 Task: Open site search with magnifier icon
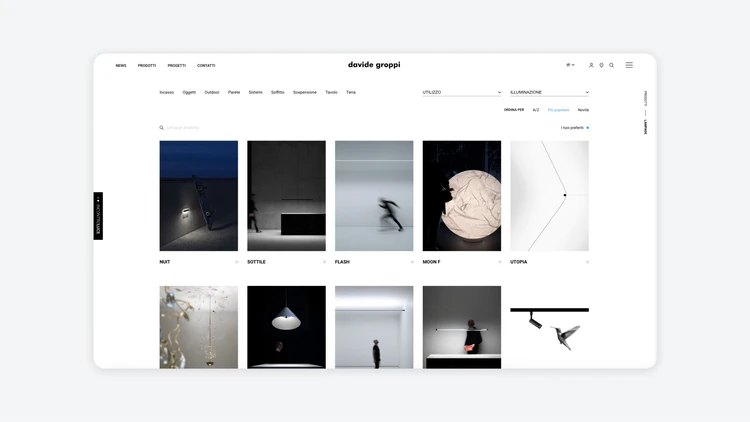click(612, 65)
